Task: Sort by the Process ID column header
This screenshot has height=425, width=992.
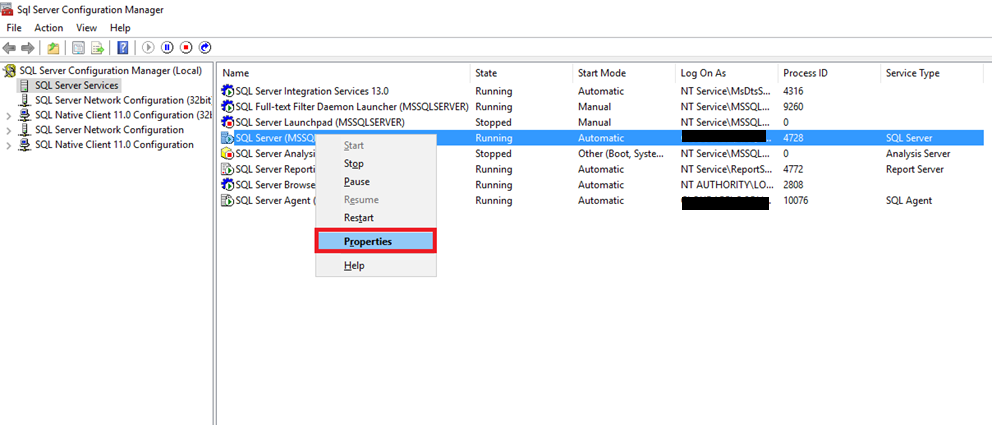Action: [x=829, y=73]
